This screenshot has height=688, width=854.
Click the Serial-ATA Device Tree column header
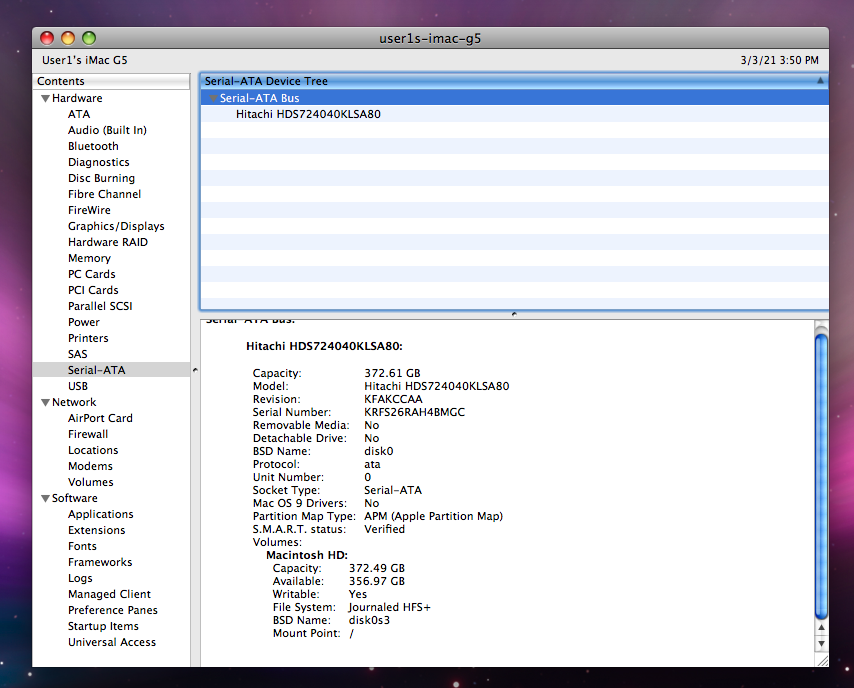[x=514, y=81]
